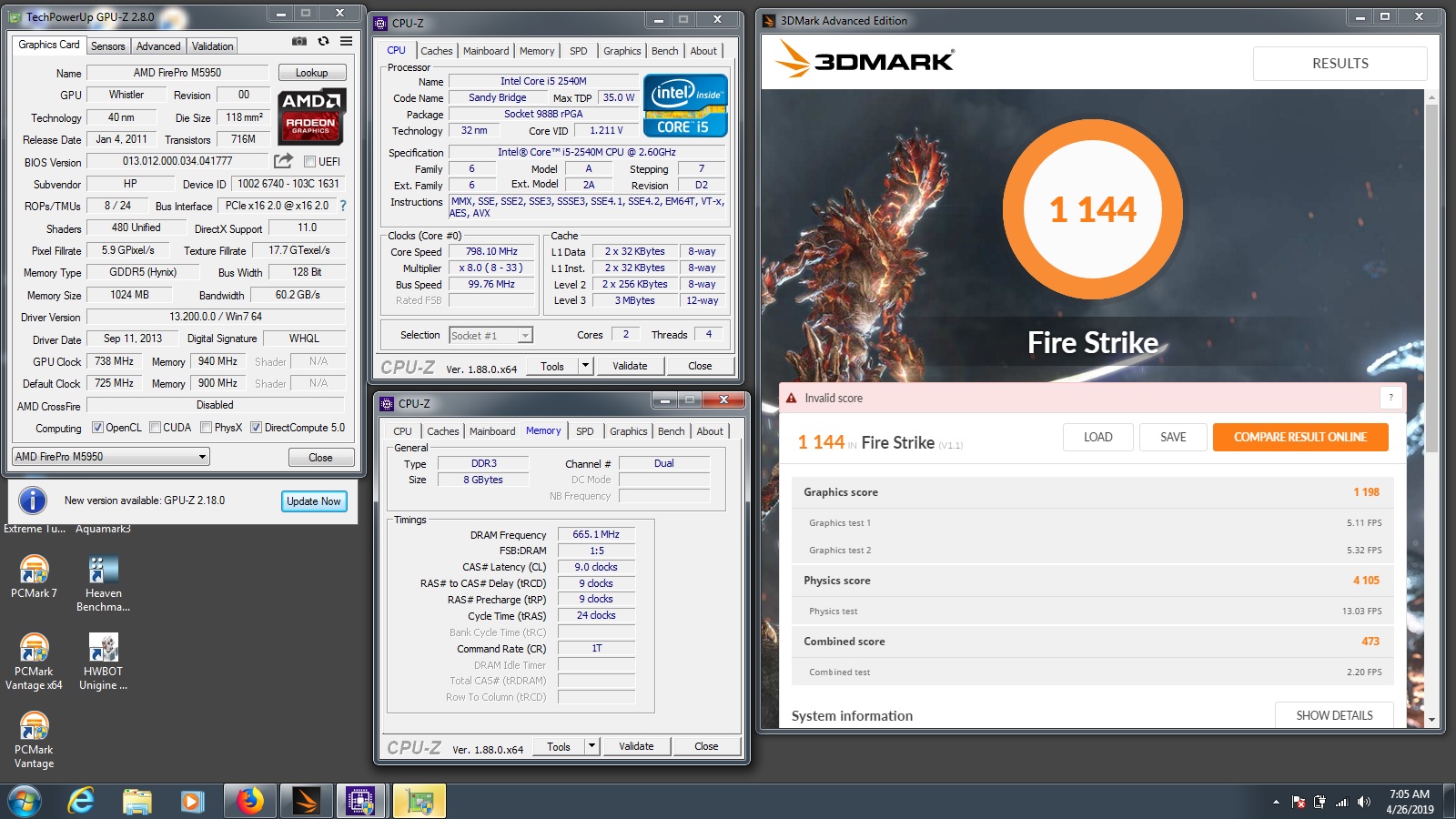Click the 3DMark vertical scrollbar thumb
The image size is (1456, 819).
point(1431,278)
